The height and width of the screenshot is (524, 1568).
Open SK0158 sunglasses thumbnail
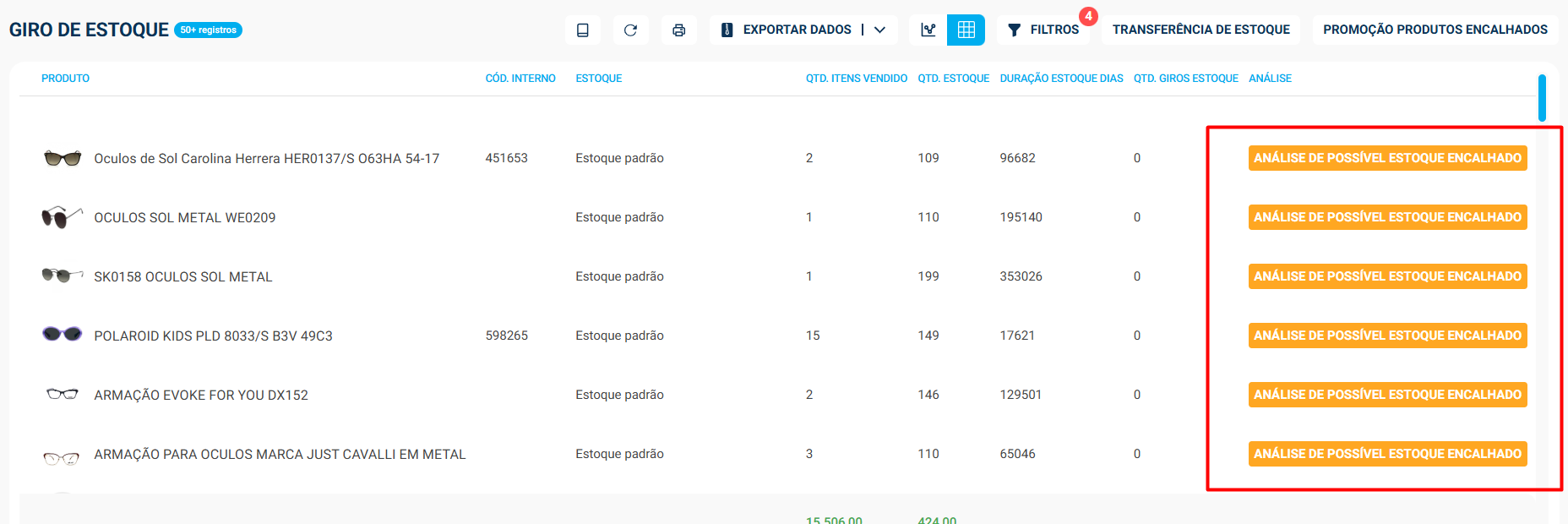(63, 276)
